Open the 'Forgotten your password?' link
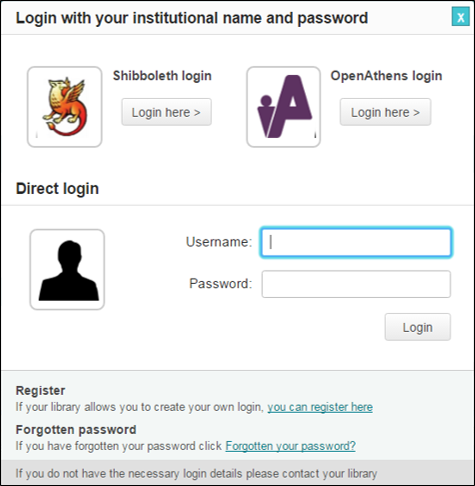 coord(290,446)
